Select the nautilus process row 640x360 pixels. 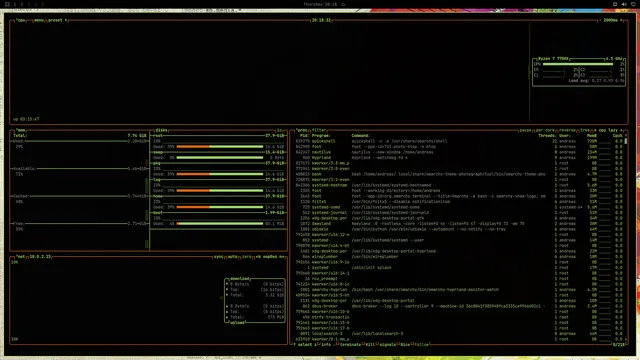(459, 152)
